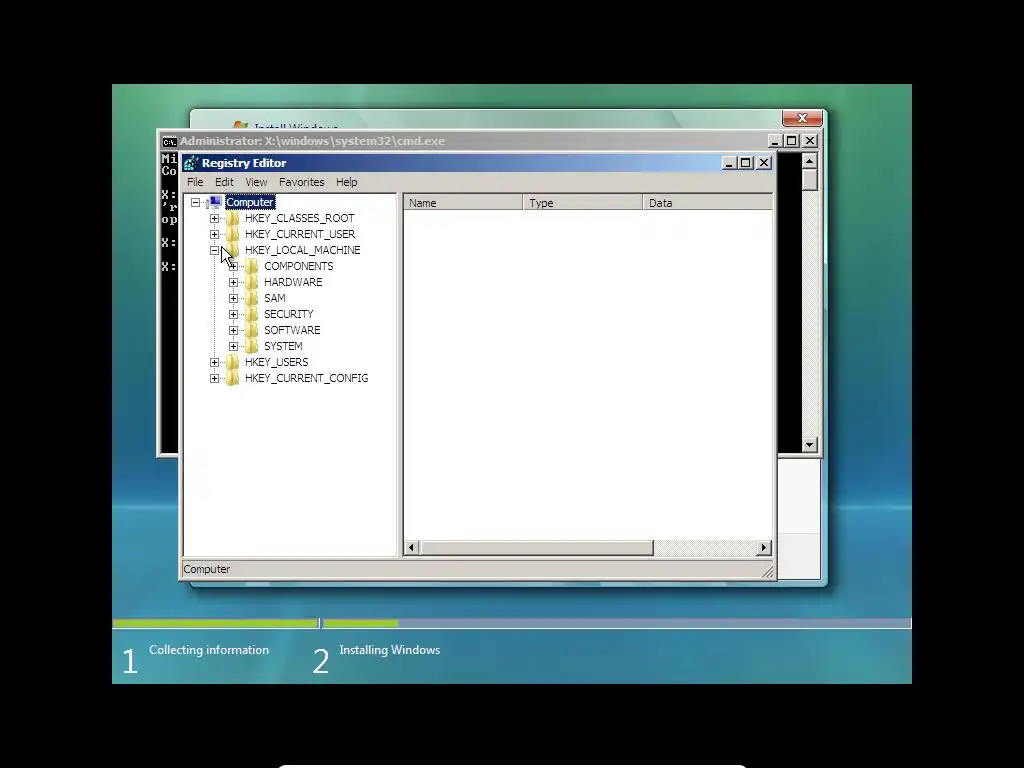Click the cmd.exe title bar icon
The image size is (1024, 768).
tap(169, 141)
